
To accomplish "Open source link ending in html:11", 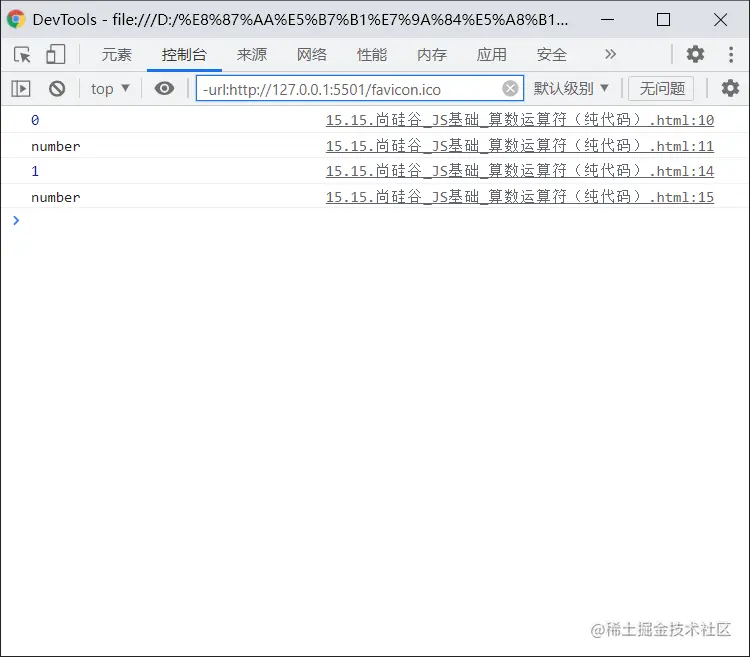I will [x=519, y=146].
